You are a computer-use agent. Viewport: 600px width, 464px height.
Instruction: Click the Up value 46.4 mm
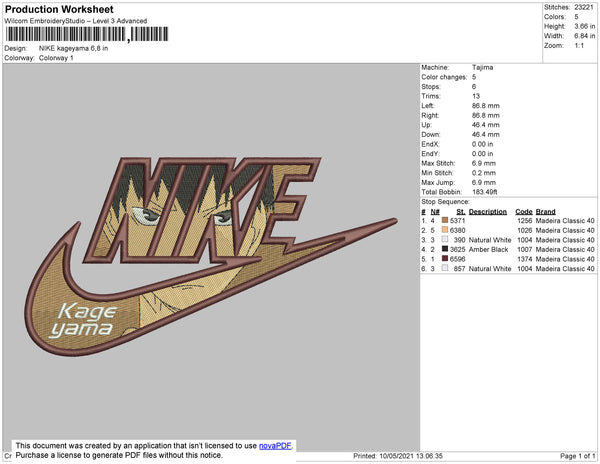[x=486, y=125]
